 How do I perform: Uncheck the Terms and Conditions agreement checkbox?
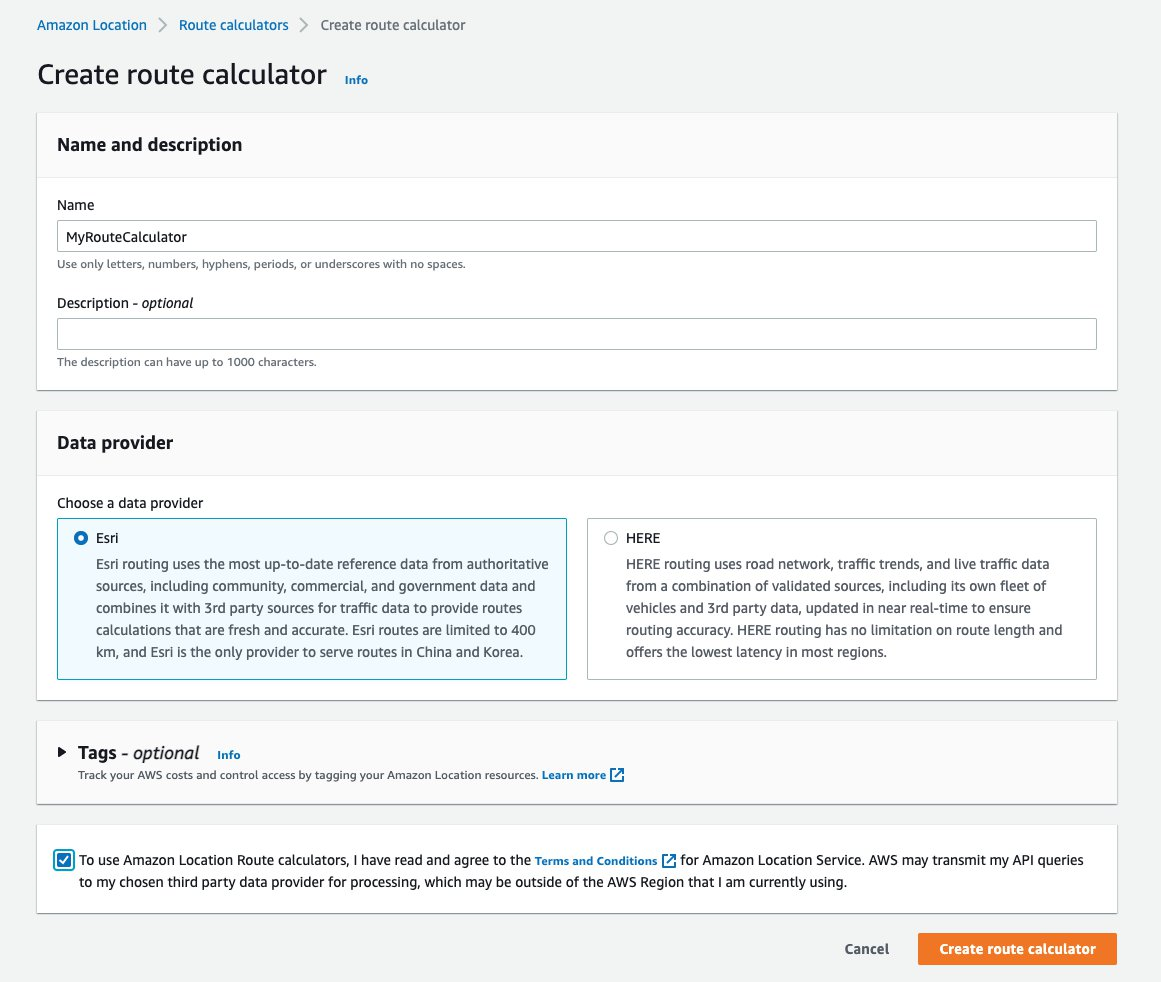(x=64, y=859)
